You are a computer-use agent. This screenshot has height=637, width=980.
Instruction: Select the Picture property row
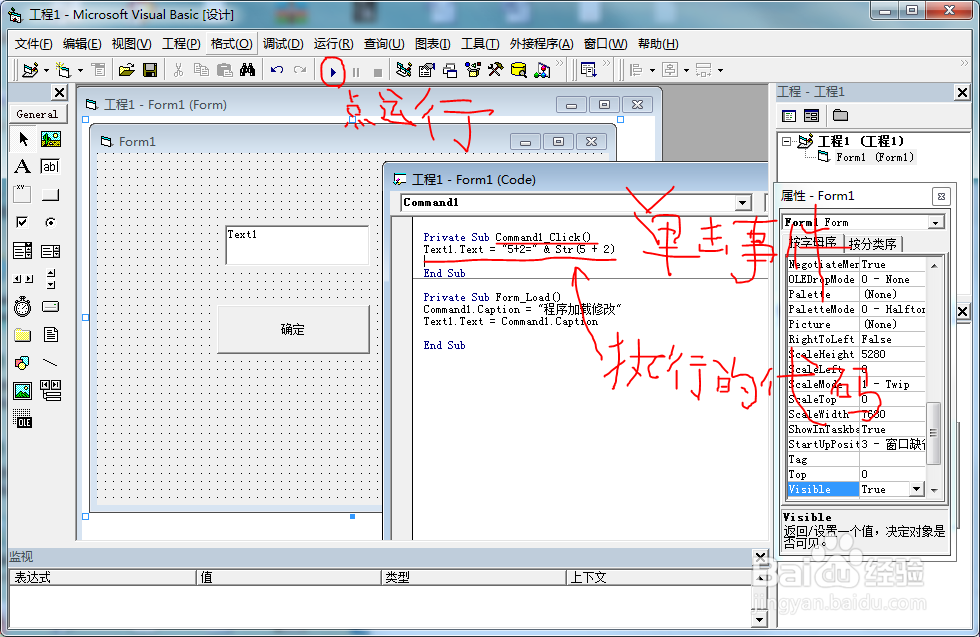(855, 324)
